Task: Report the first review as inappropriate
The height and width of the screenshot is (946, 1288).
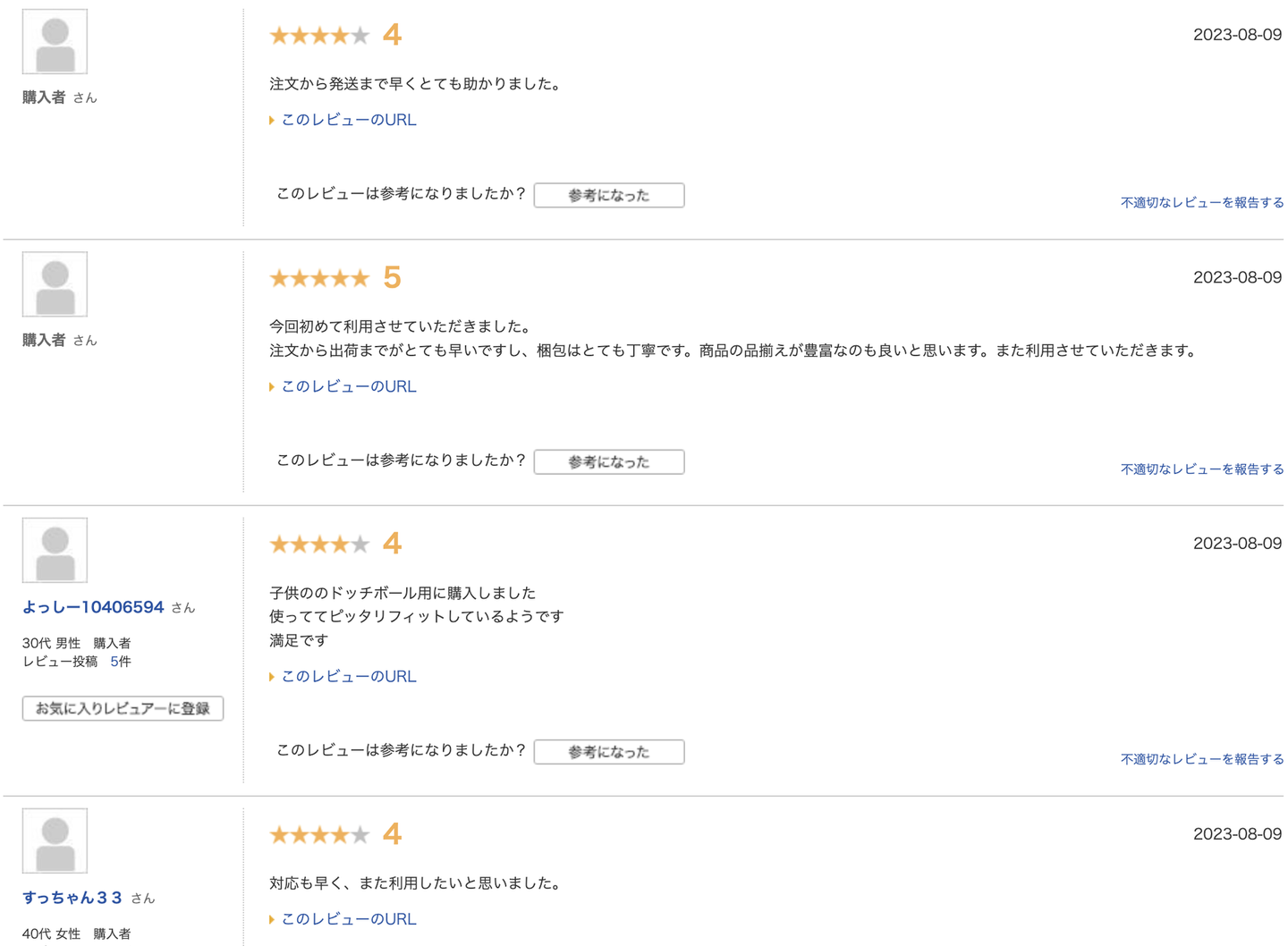Action: [x=1201, y=203]
